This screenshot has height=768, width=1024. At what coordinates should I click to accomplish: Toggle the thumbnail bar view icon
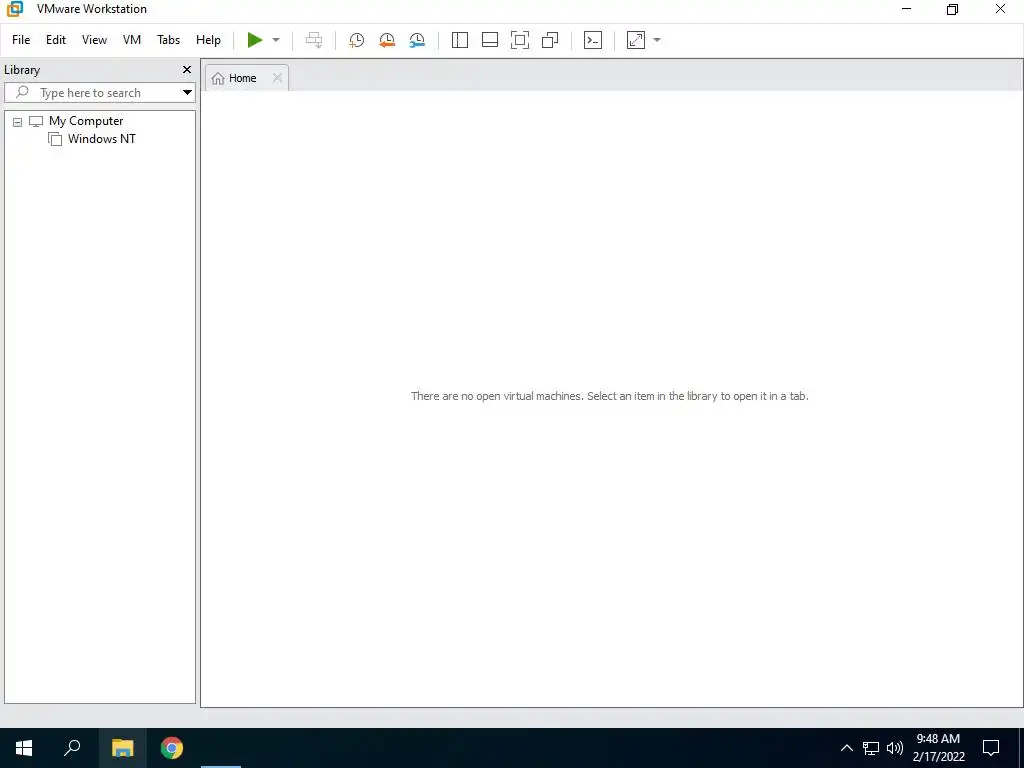490,40
